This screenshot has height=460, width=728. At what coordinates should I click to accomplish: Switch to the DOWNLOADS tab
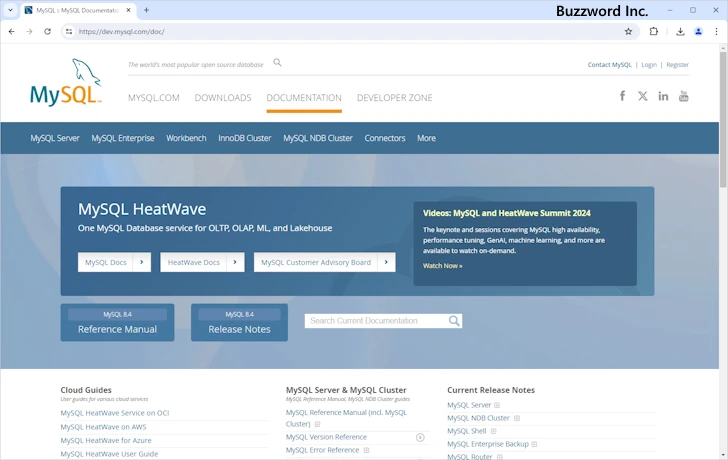pyautogui.click(x=223, y=98)
